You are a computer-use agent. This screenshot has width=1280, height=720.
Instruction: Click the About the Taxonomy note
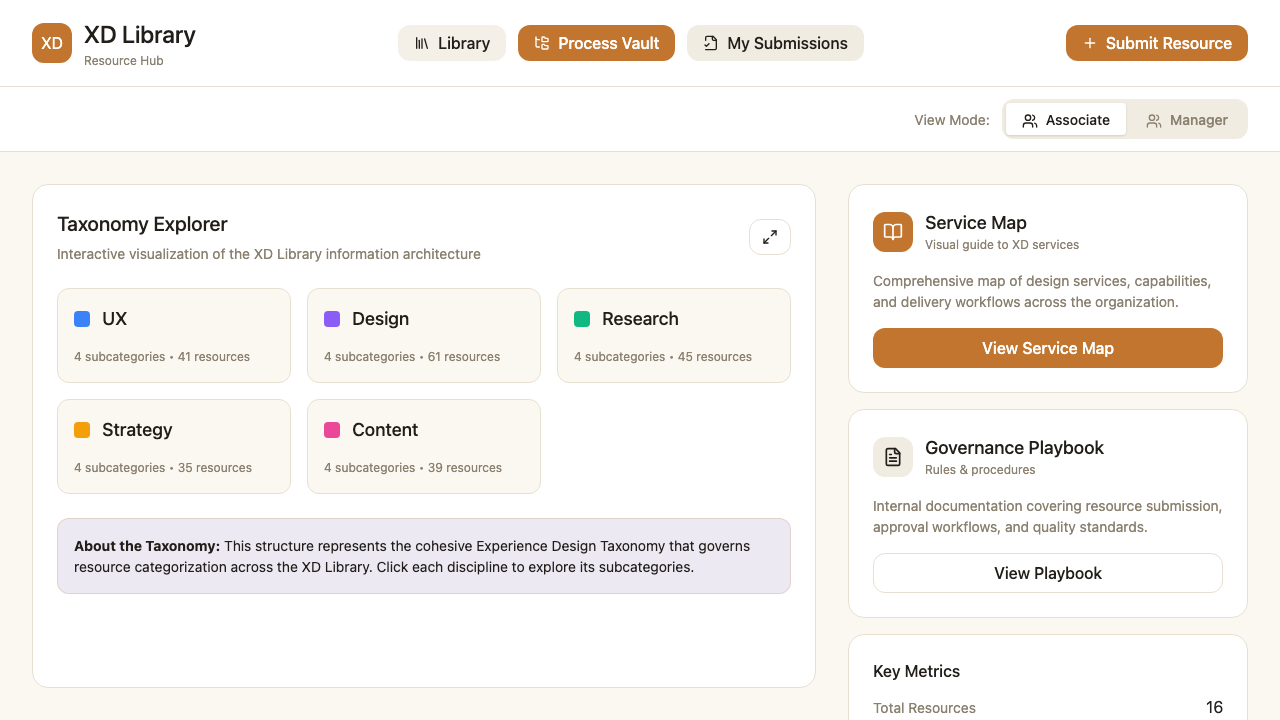pos(424,556)
